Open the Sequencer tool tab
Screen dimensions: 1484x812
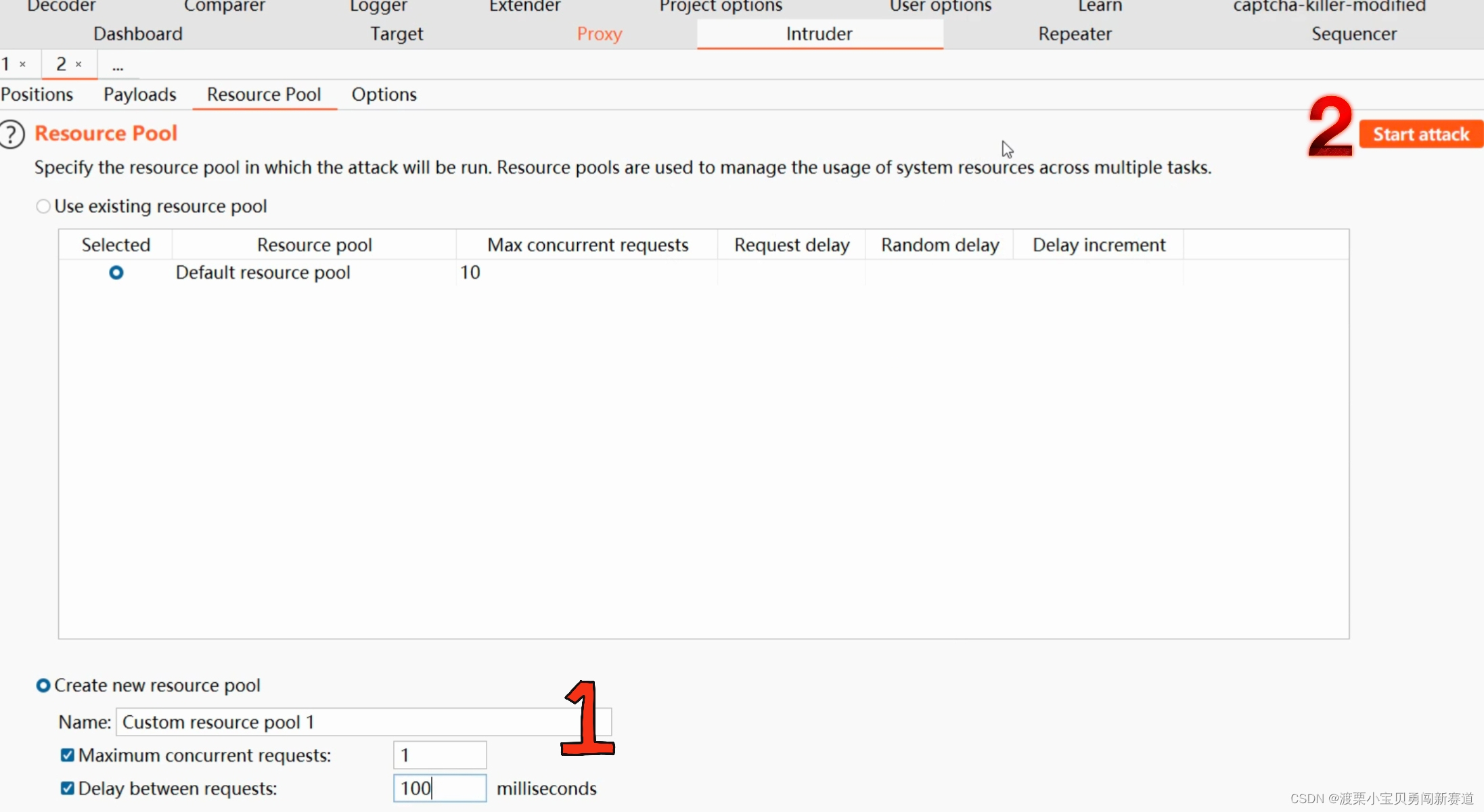(1353, 34)
